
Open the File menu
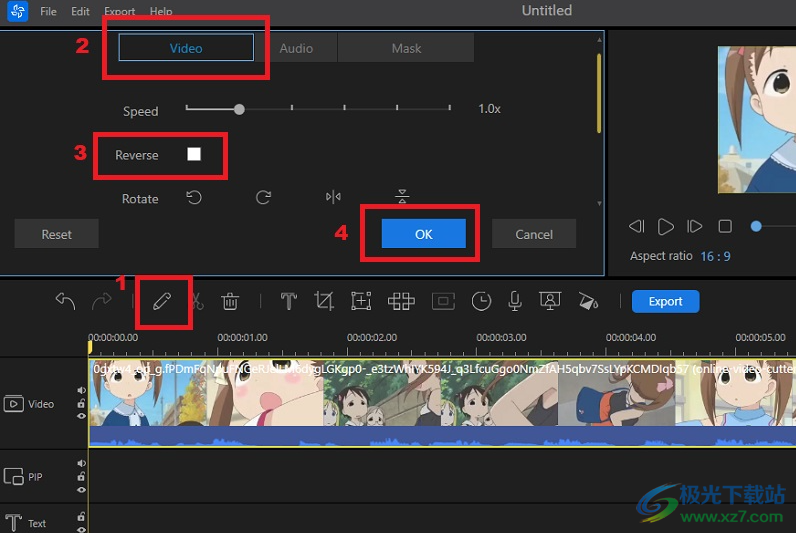coord(48,11)
